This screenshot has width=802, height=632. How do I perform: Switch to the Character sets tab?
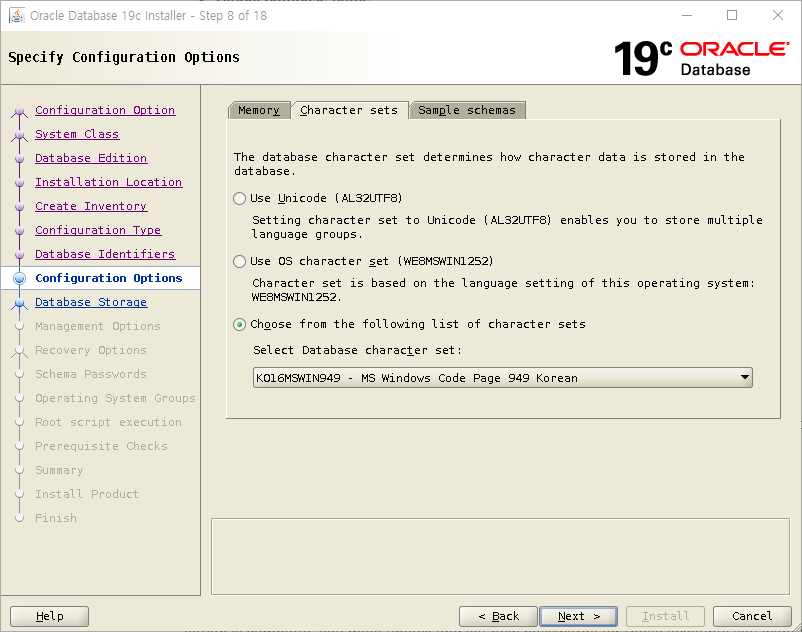pyautogui.click(x=349, y=110)
